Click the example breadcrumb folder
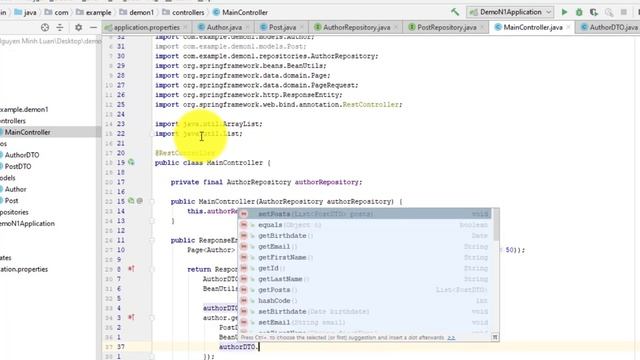This screenshot has height=360, width=640. pyautogui.click(x=94, y=12)
